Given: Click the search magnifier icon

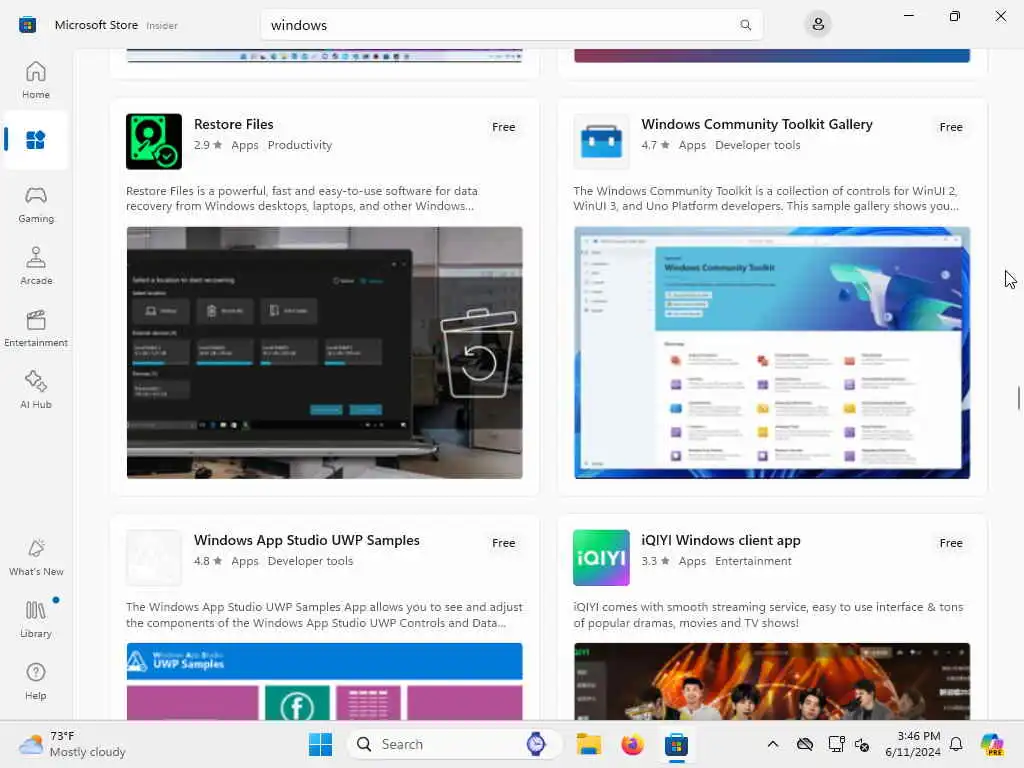Looking at the screenshot, I should tap(745, 25).
